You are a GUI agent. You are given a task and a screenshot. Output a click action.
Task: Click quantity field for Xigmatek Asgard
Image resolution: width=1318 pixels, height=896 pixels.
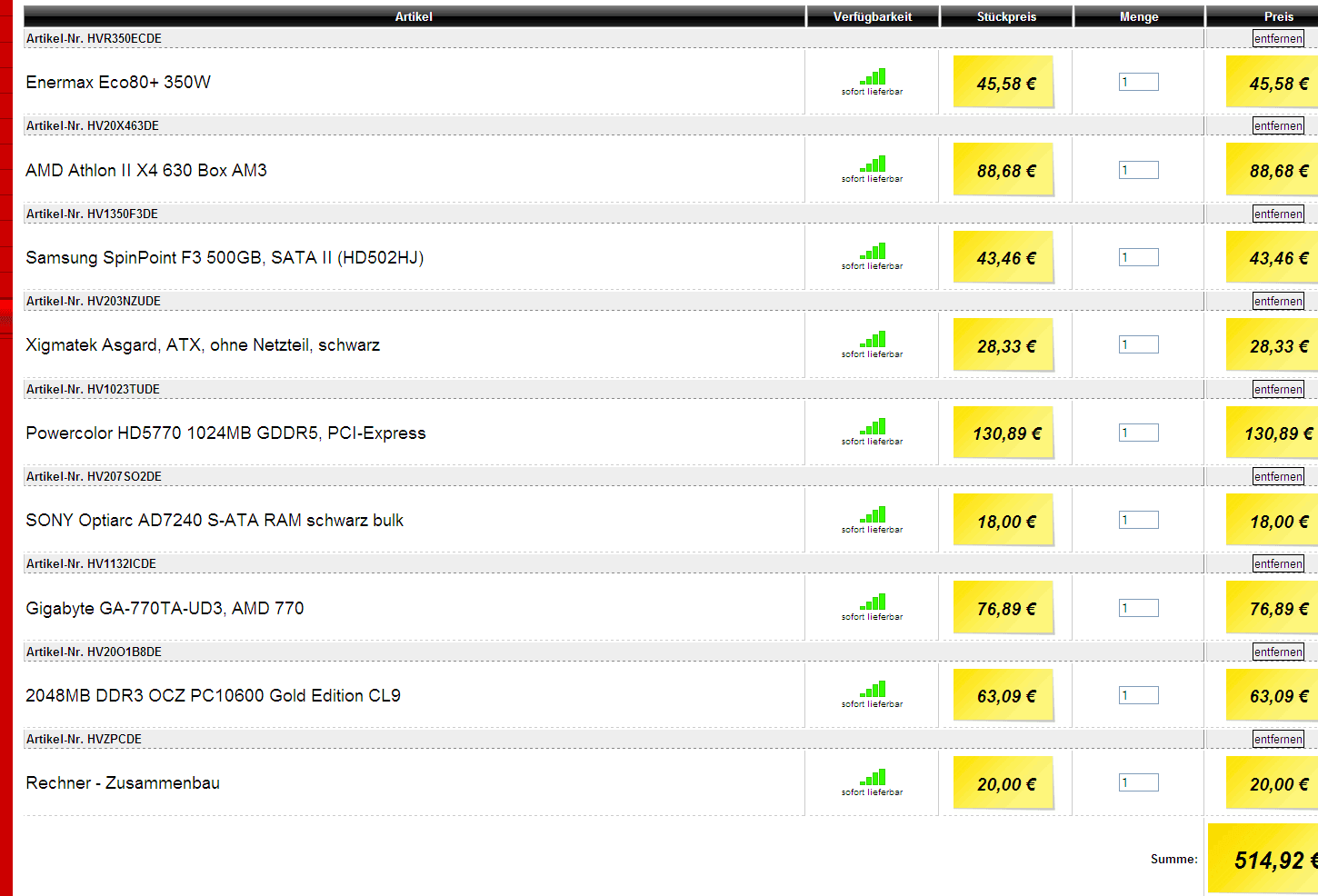tap(1138, 344)
